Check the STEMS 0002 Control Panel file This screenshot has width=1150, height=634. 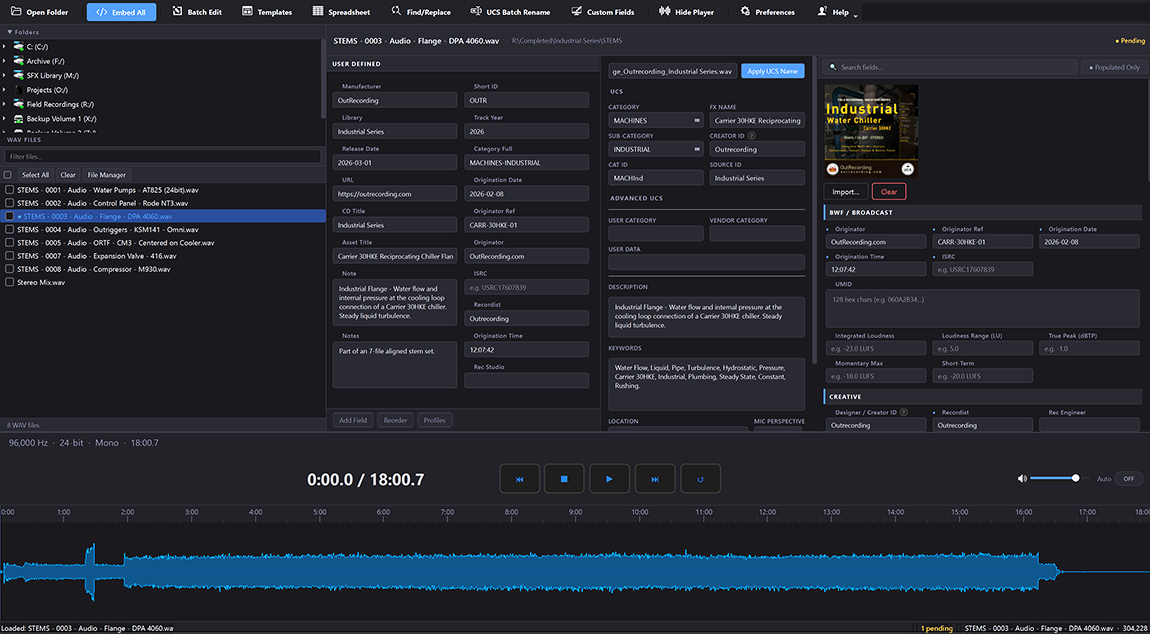point(10,203)
